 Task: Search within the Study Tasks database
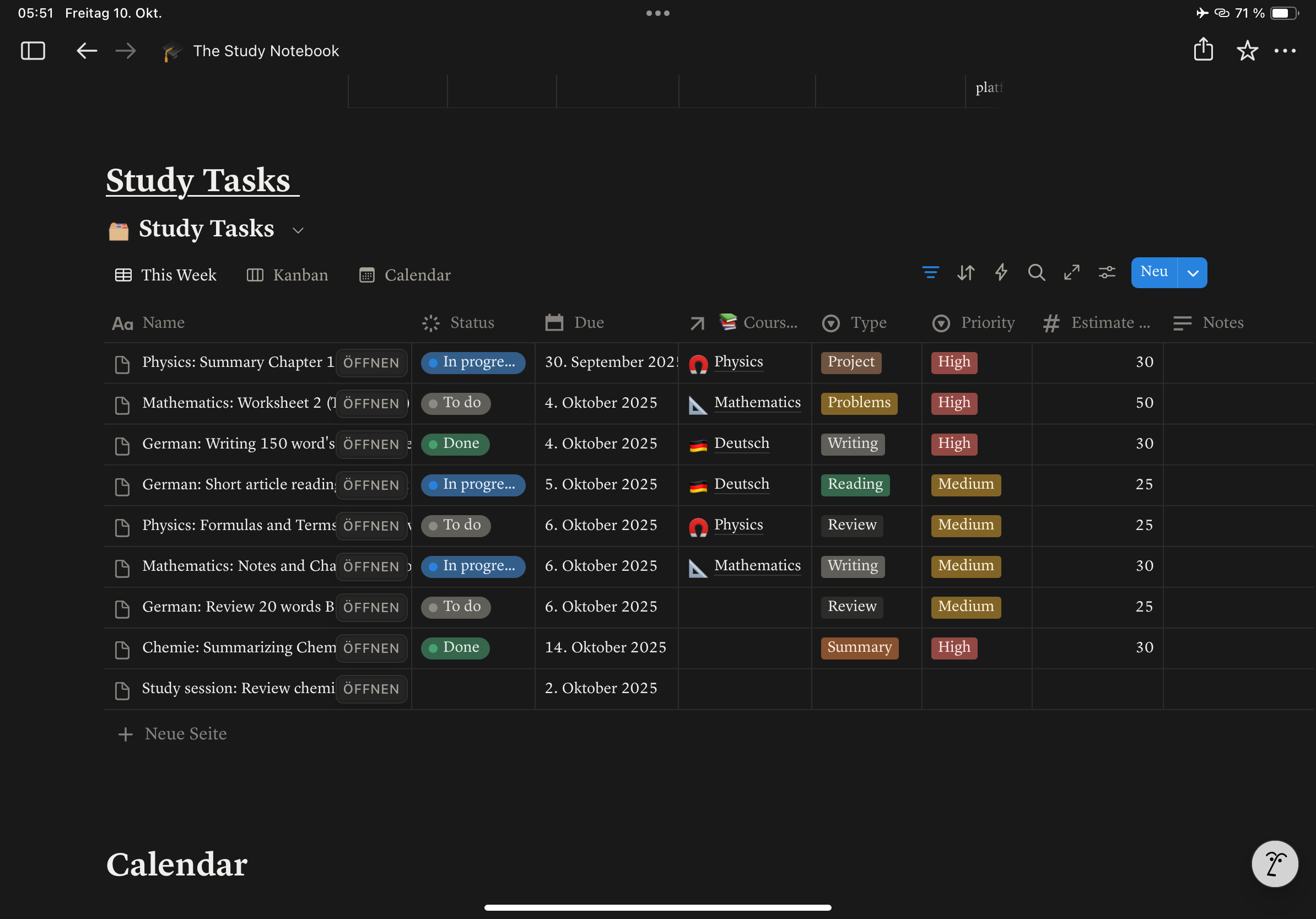pos(1036,273)
